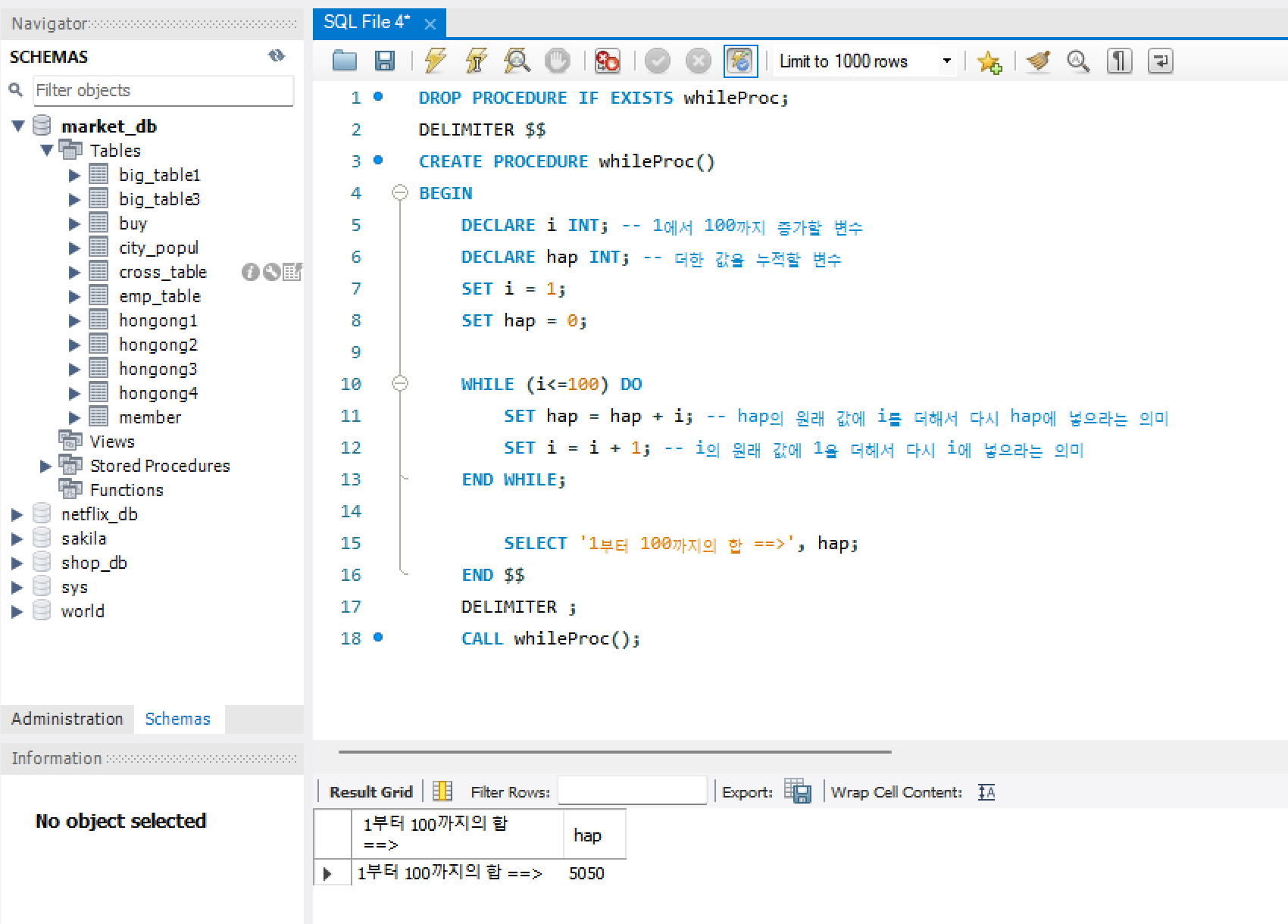Export recordset with the Export icon

798,791
